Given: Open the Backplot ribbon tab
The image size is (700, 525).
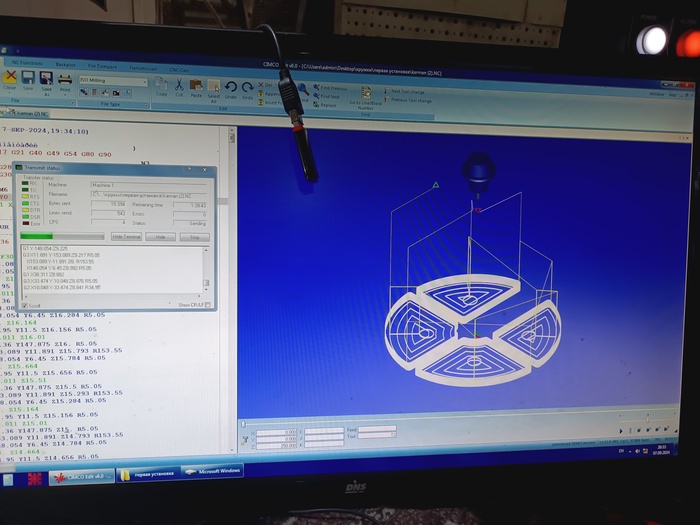Looking at the screenshot, I should 65,65.
